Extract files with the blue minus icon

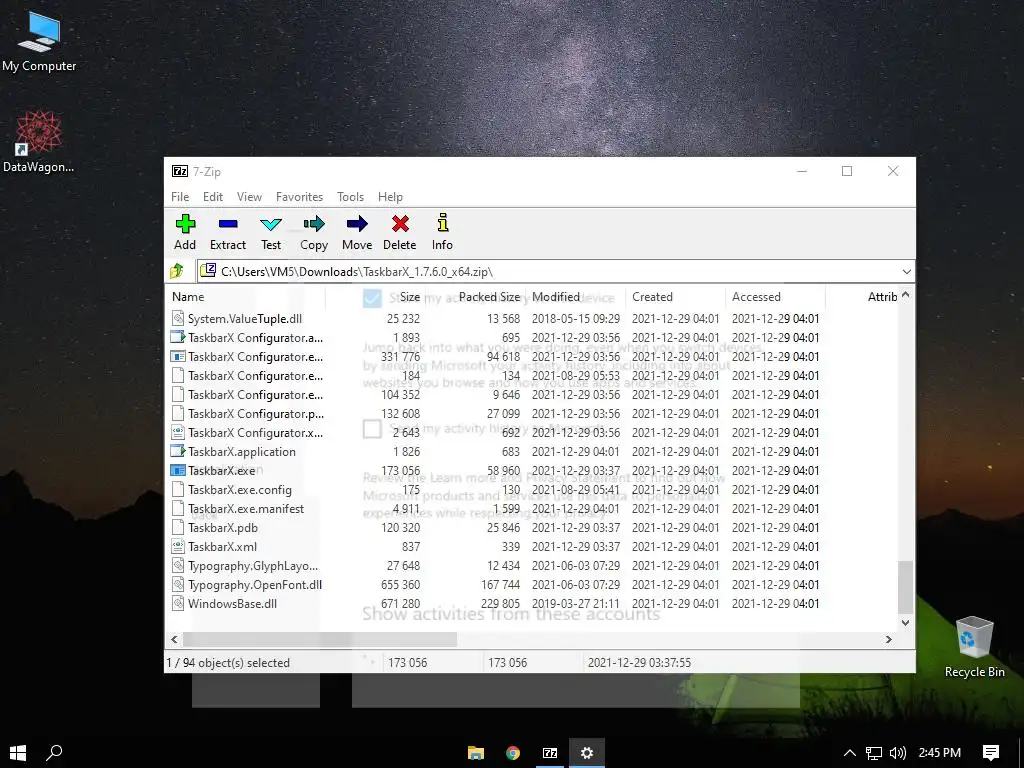click(228, 224)
